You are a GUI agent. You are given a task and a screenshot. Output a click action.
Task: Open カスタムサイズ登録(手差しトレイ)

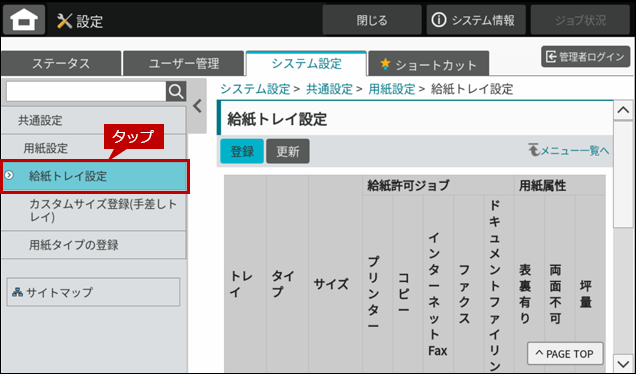pyautogui.click(x=94, y=211)
